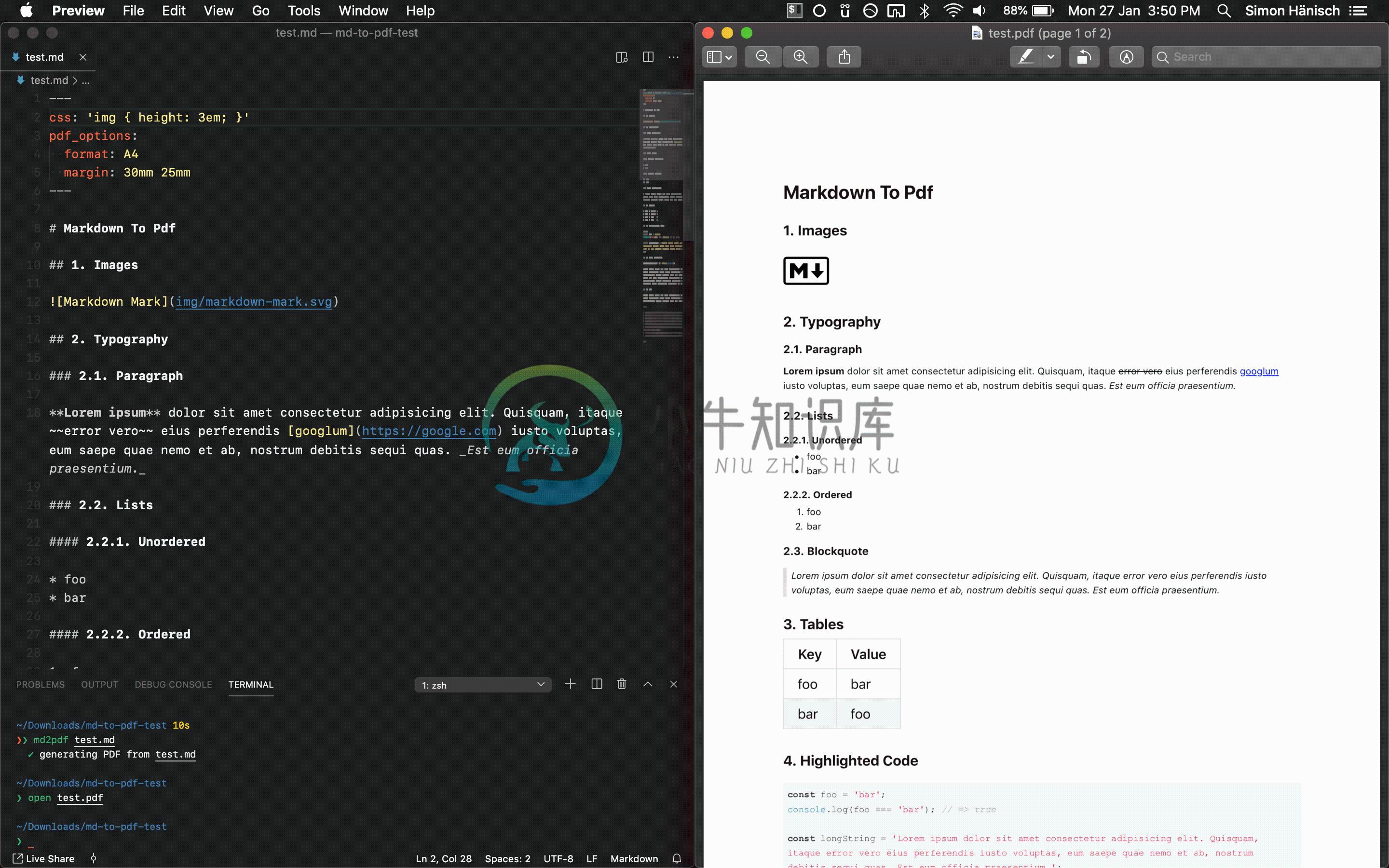Click the zoom out icon in Preview
The image size is (1389, 868).
tap(764, 56)
